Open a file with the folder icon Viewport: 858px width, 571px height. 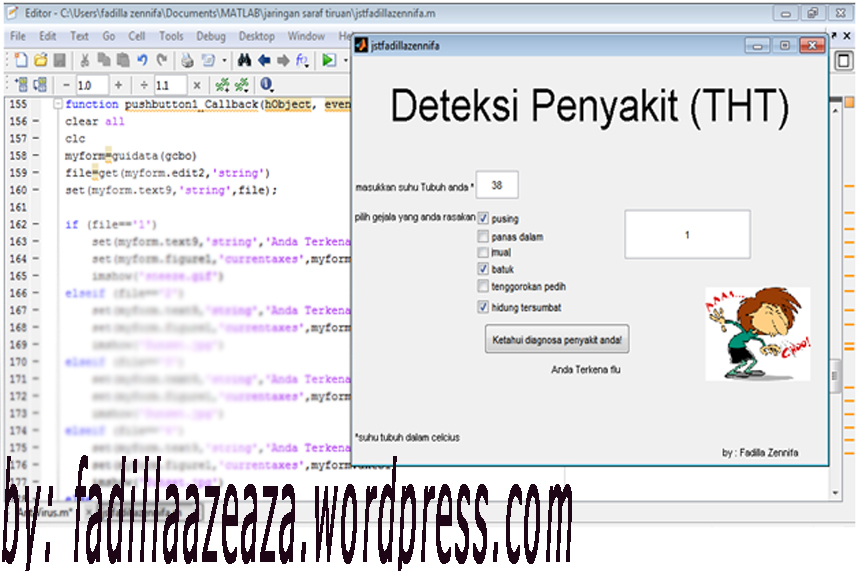click(x=42, y=60)
